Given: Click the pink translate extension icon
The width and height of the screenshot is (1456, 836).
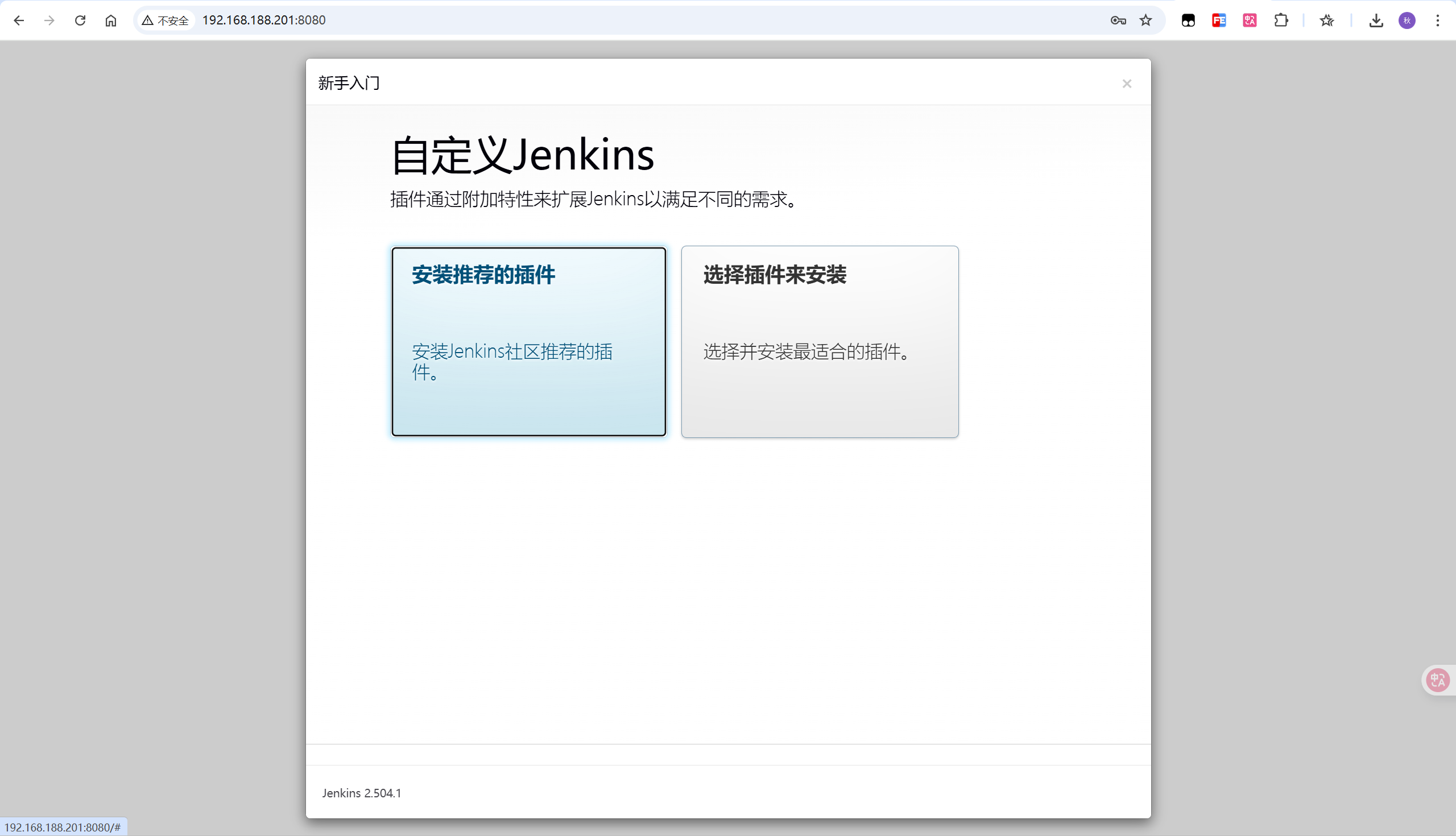Looking at the screenshot, I should point(1250,20).
